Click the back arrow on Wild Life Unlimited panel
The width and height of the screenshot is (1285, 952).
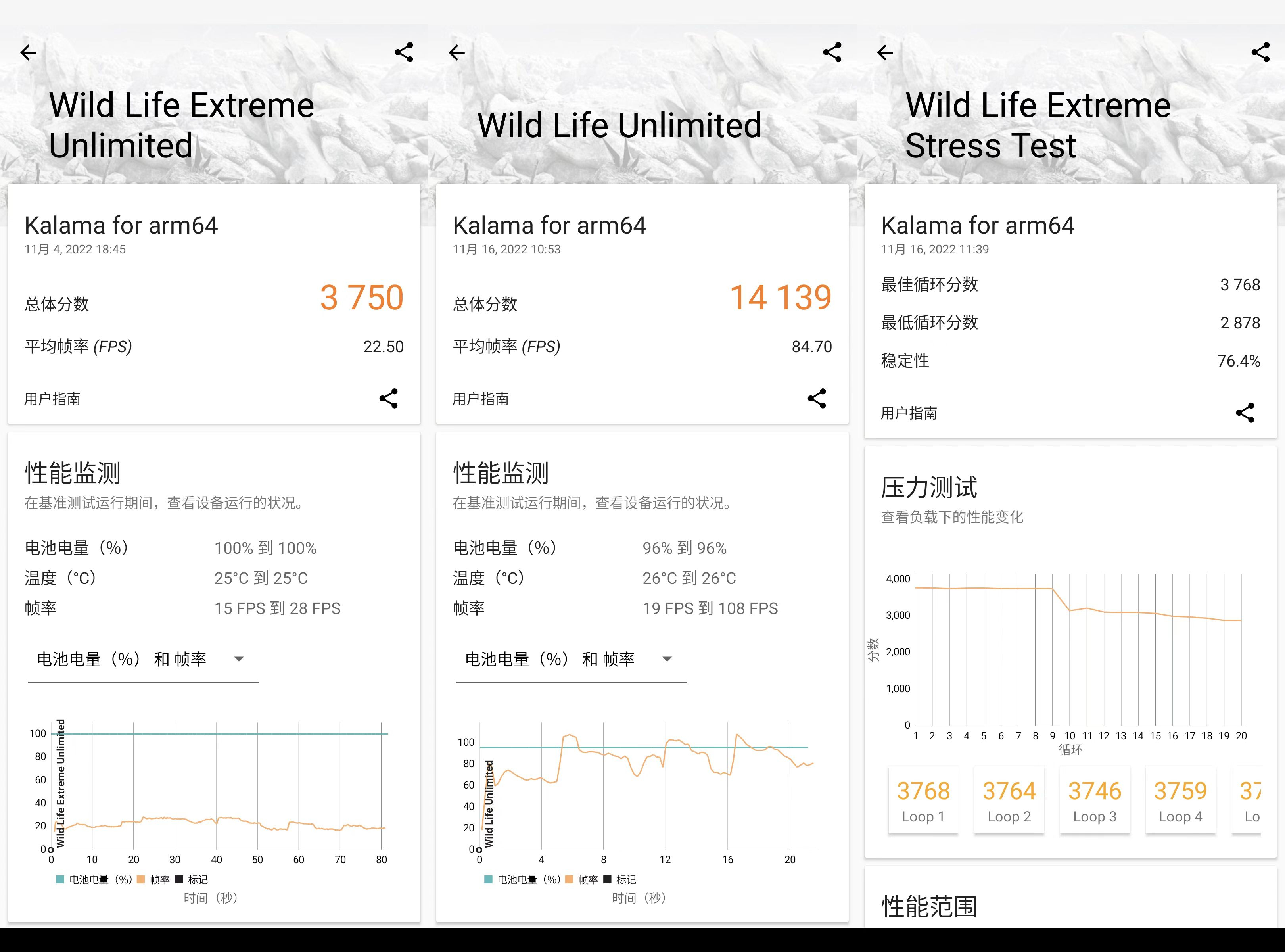[x=456, y=52]
